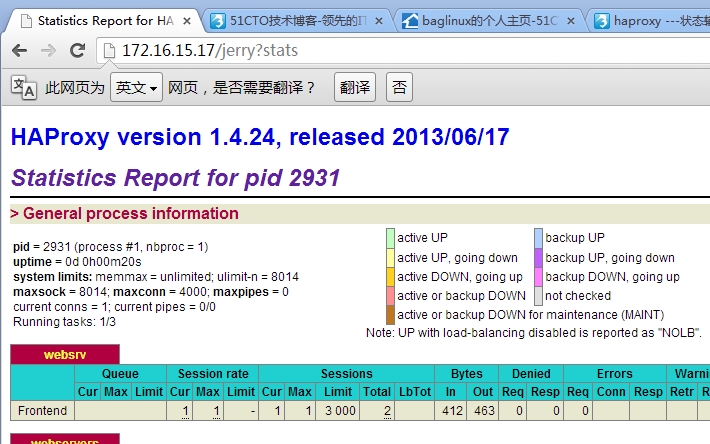The width and height of the screenshot is (710, 444).
Task: Click the uptime = 0d 0h00m20s line
Action: point(77,262)
